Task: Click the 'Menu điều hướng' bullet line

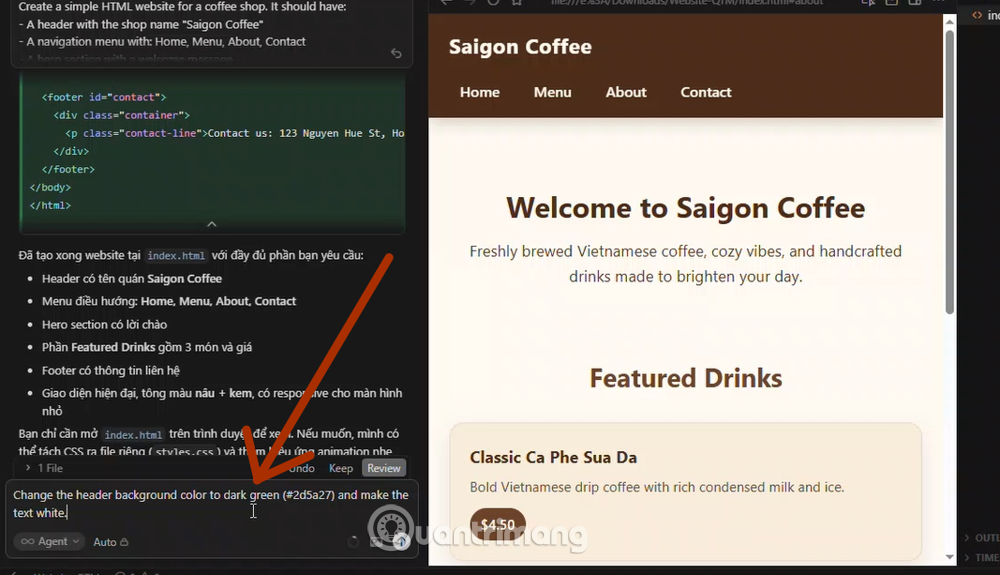Action: pos(169,302)
